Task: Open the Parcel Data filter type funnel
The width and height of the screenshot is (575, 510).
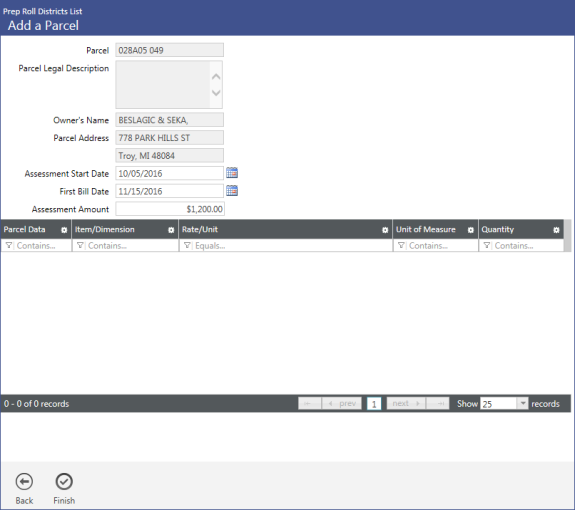Action: pyautogui.click(x=9, y=245)
